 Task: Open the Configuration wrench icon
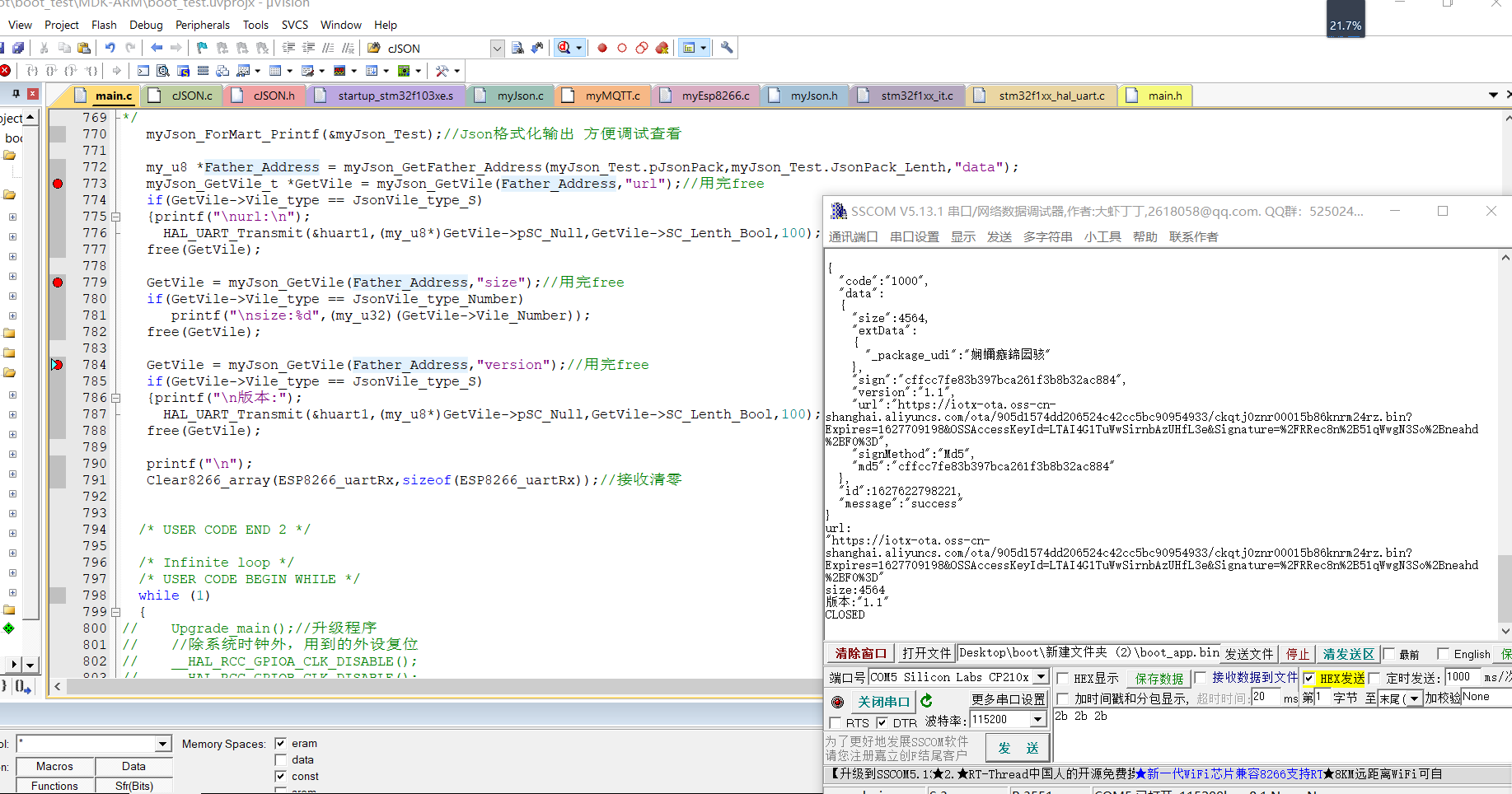click(727, 48)
